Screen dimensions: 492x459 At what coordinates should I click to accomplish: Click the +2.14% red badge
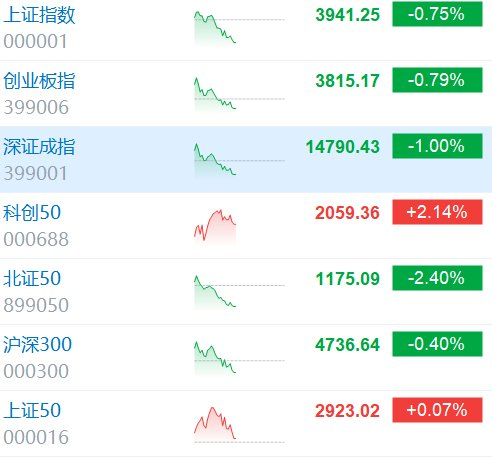tap(437, 212)
